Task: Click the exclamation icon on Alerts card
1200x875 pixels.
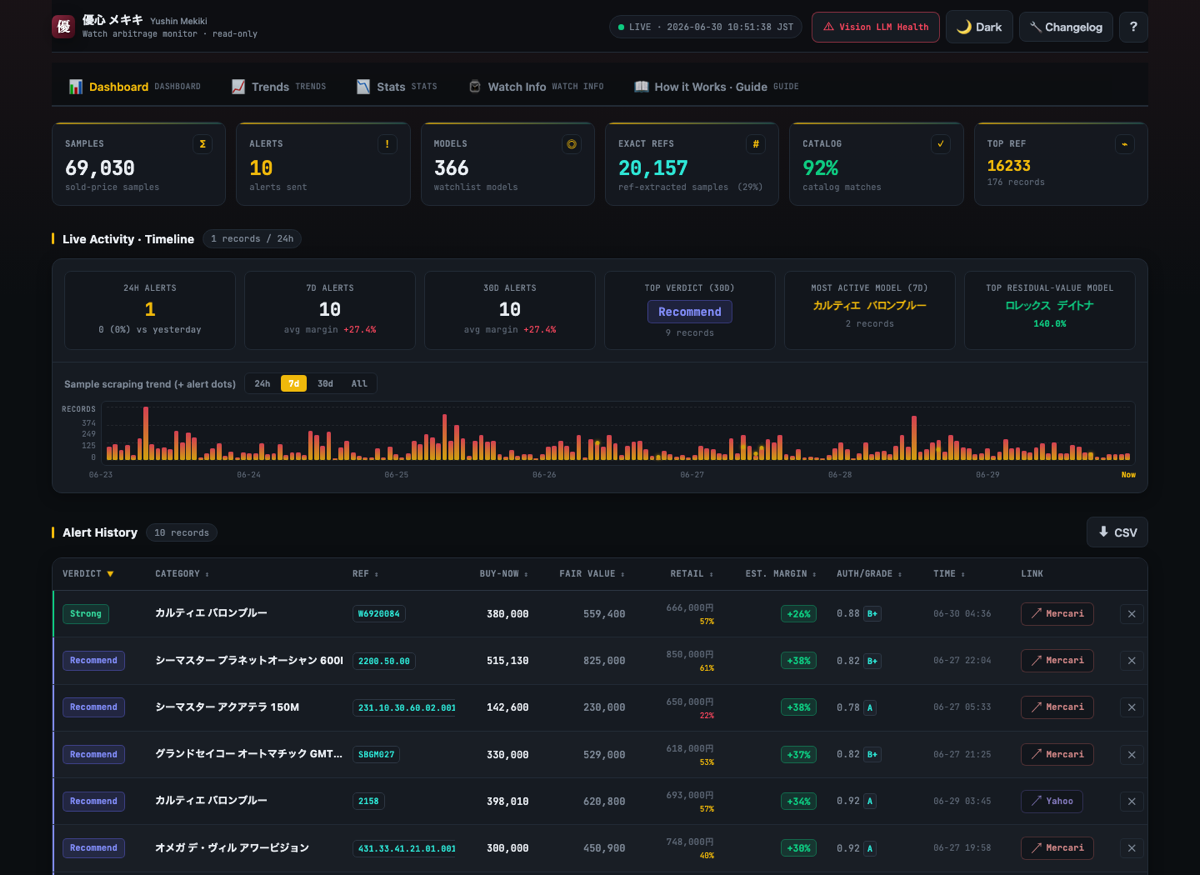Action: pyautogui.click(x=387, y=144)
